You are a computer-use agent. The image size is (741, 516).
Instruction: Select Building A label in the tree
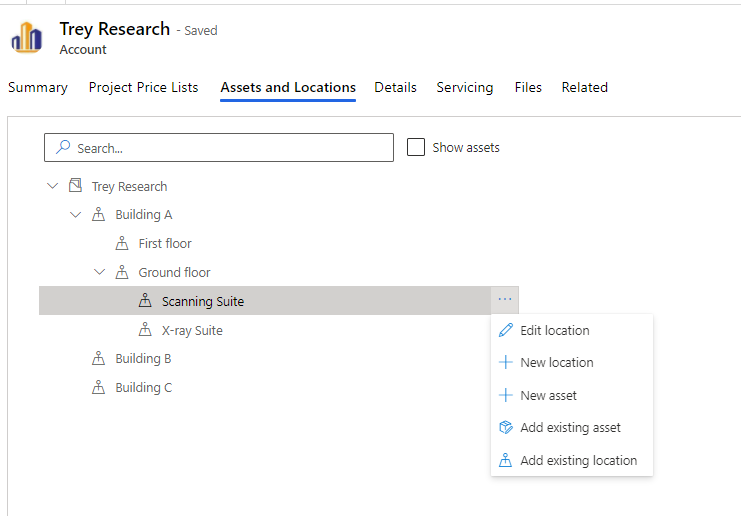click(x=144, y=215)
